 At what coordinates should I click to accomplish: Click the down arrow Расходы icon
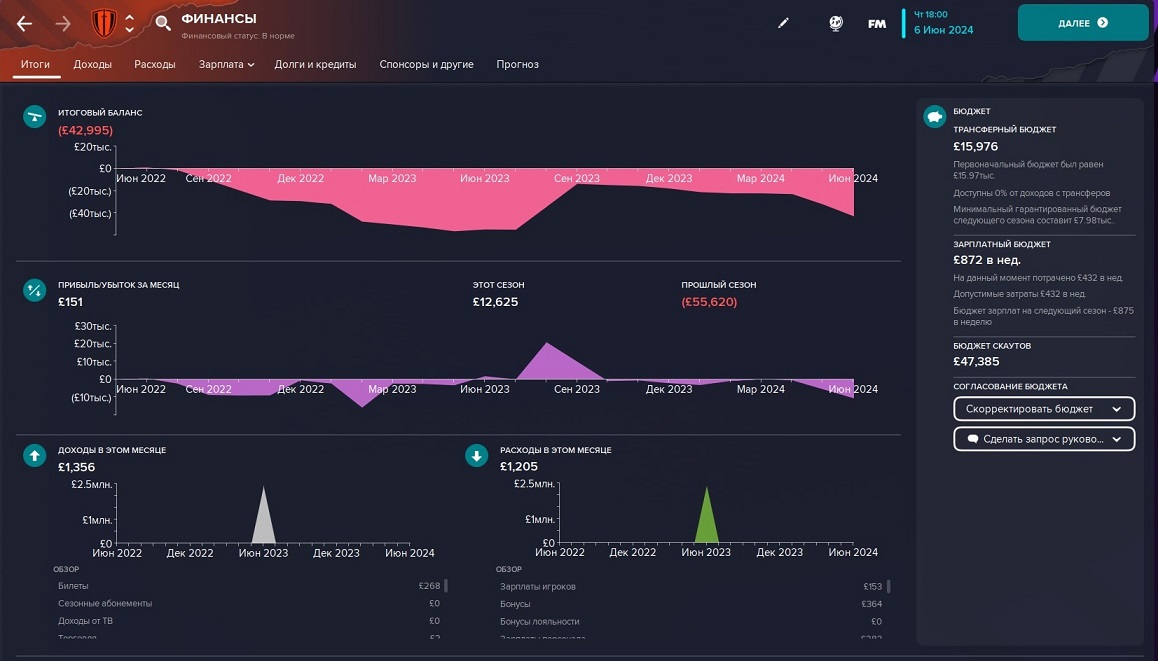(x=477, y=456)
